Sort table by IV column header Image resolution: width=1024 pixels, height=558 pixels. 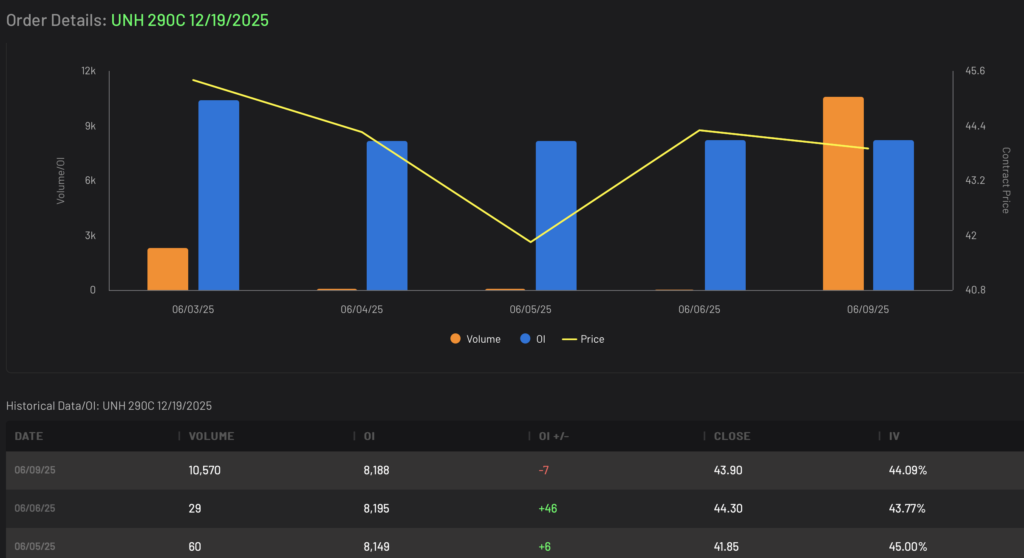(894, 436)
